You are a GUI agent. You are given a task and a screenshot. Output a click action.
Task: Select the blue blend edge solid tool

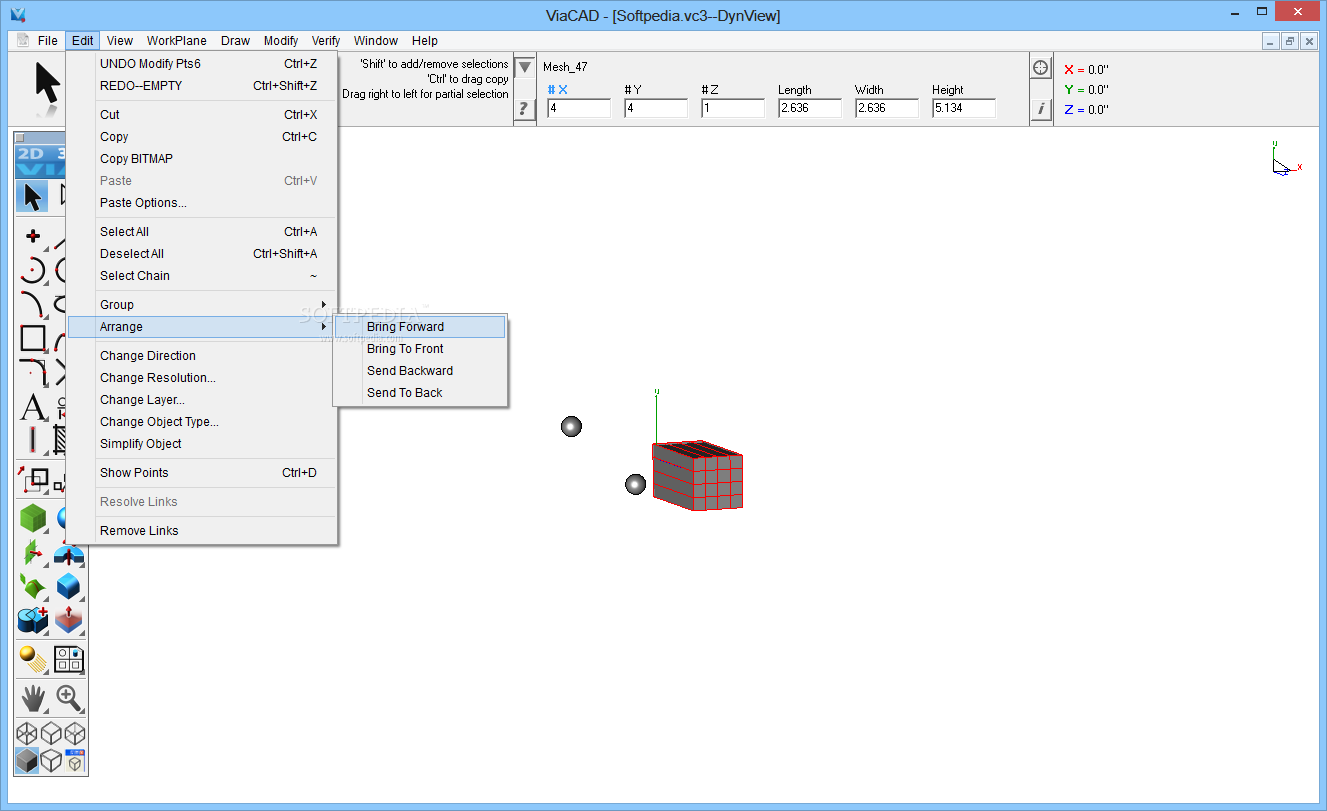pyautogui.click(x=69, y=586)
